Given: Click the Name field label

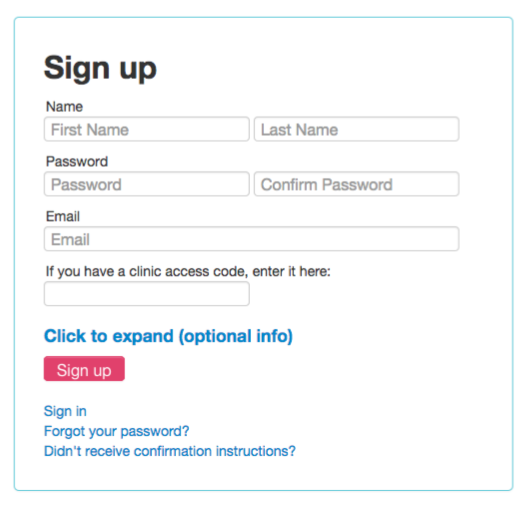Looking at the screenshot, I should [64, 107].
